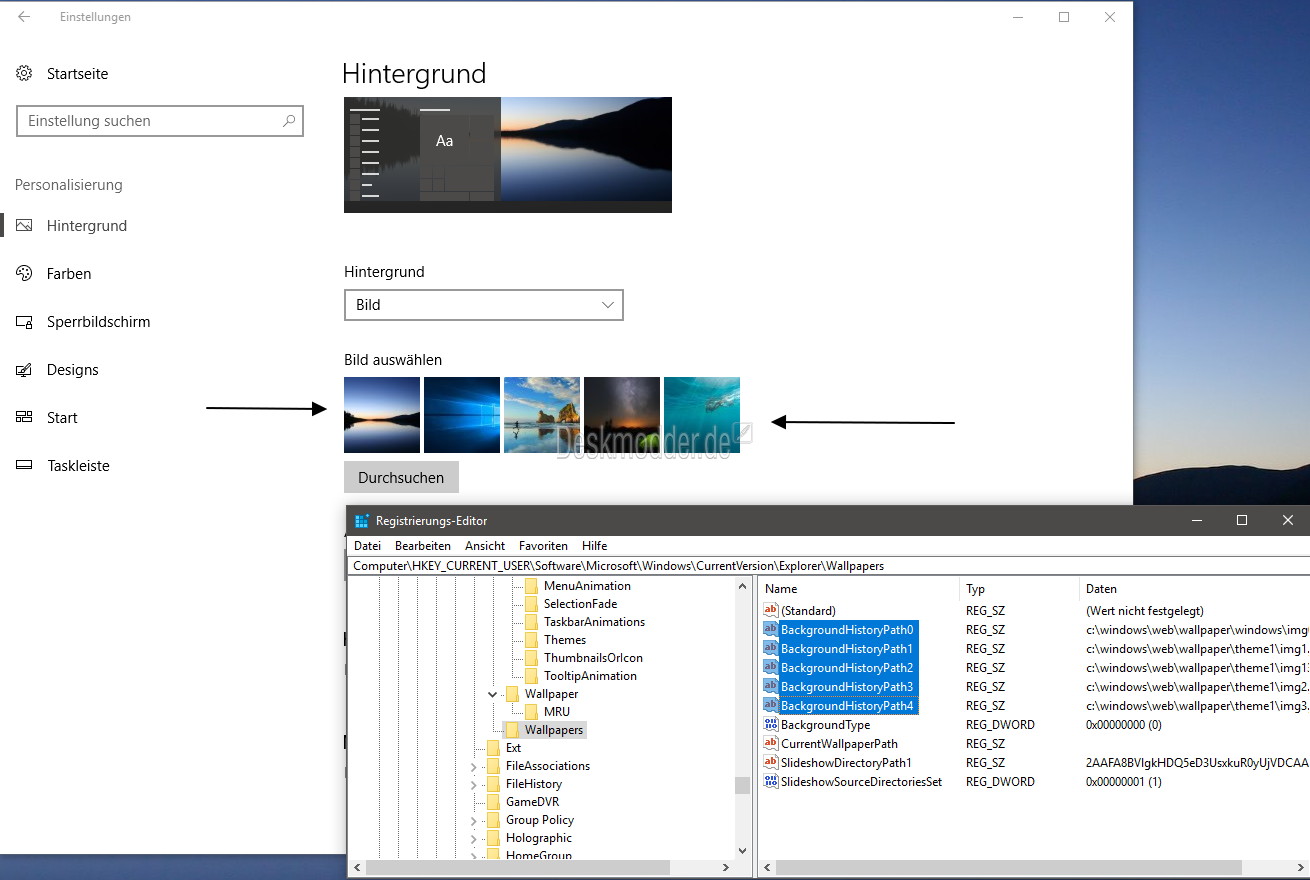Viewport: 1310px width, 880px height.
Task: Click the Registrierungs-Editor title bar icon
Action: 361,520
